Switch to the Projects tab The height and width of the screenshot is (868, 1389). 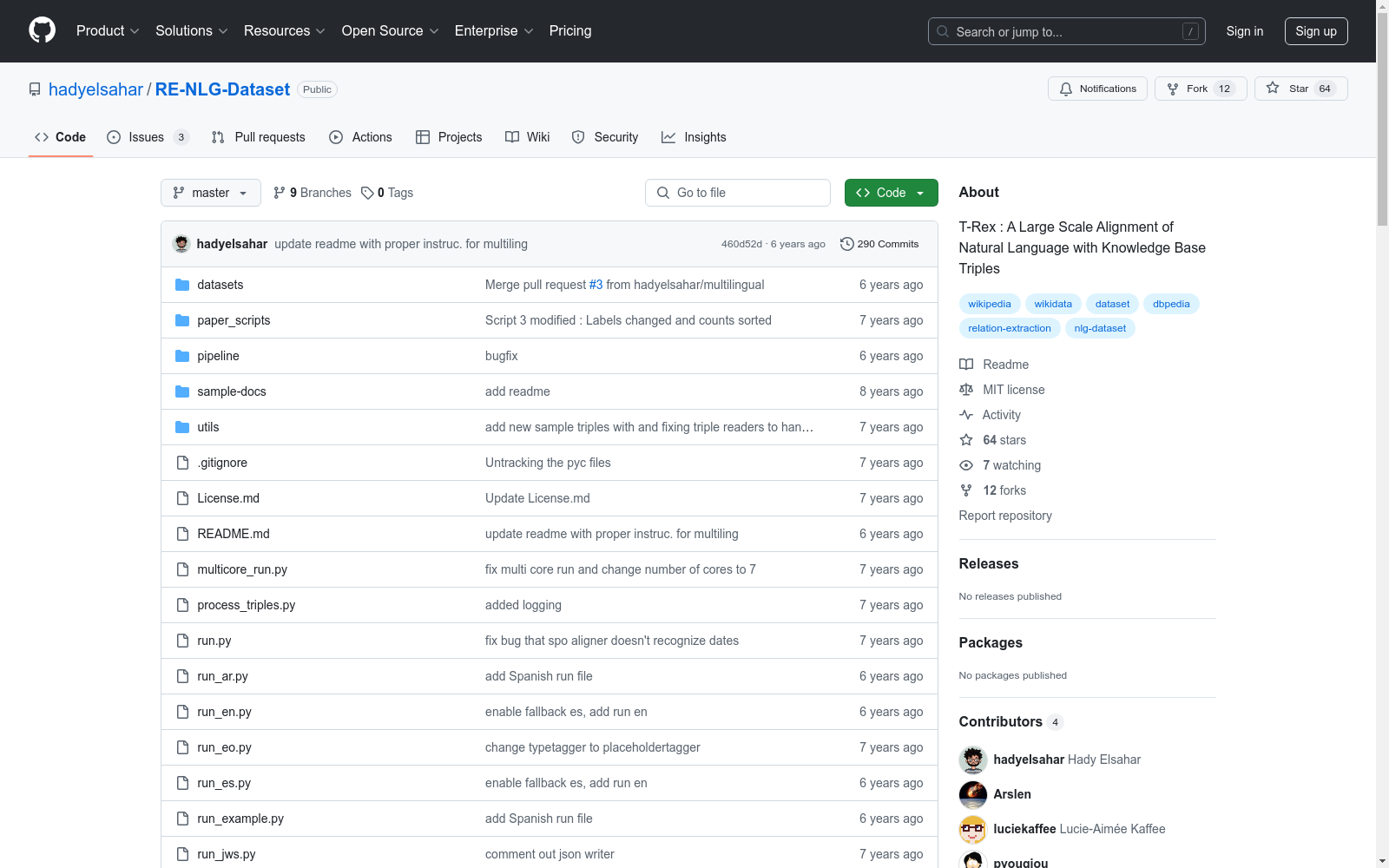tap(449, 137)
